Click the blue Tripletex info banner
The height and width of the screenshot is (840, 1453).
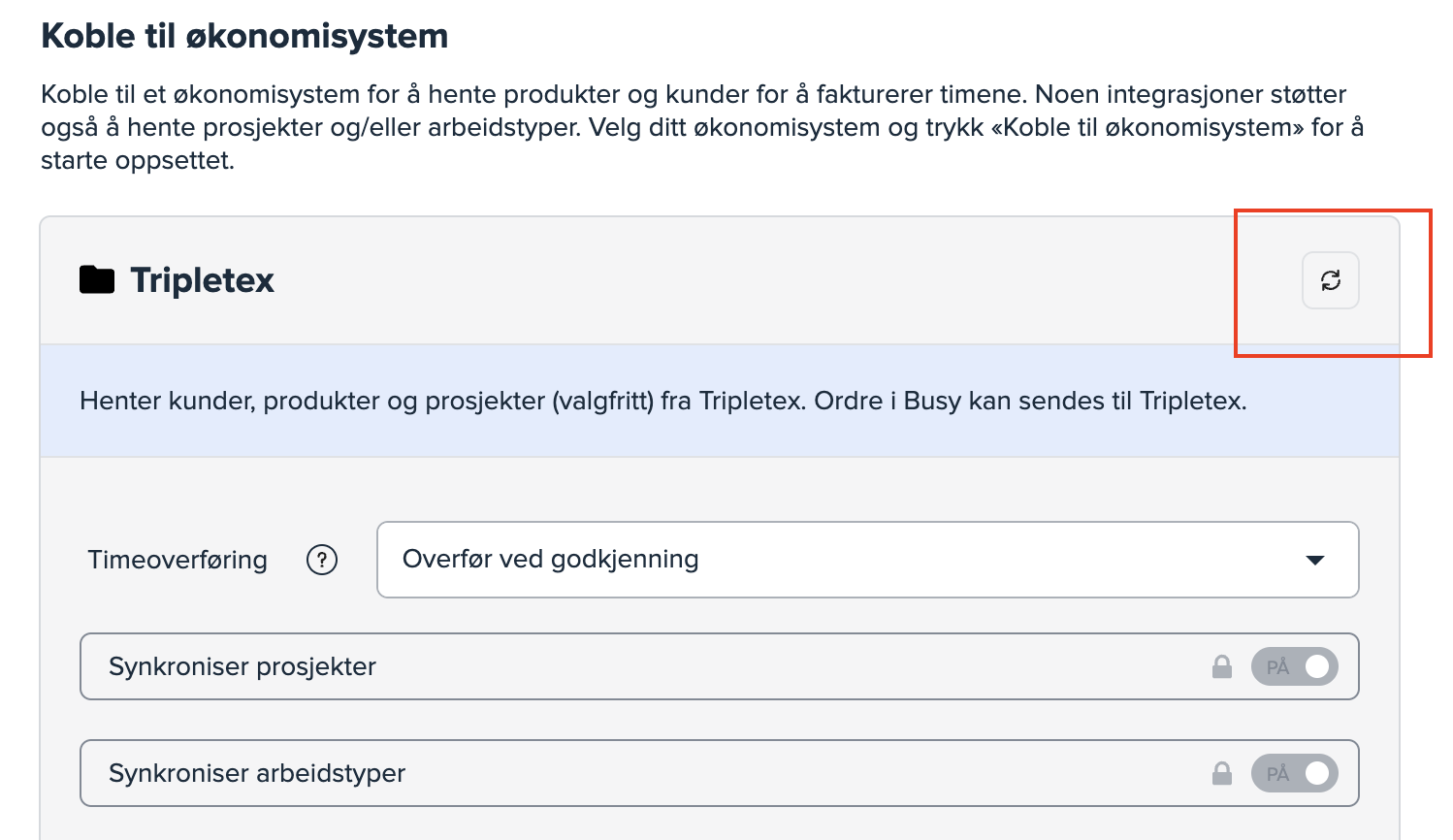[x=720, y=429]
